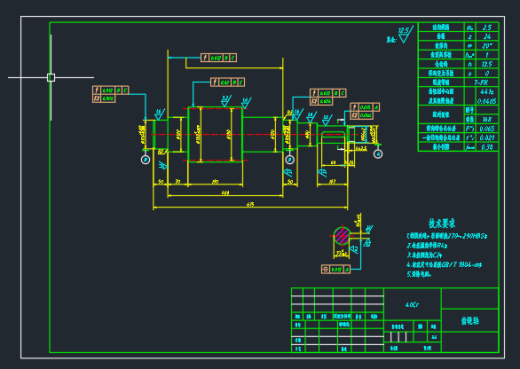Screen dimensions: 520x369
Task: Click the 7-FK accuracy grade cell
Action: [481, 82]
